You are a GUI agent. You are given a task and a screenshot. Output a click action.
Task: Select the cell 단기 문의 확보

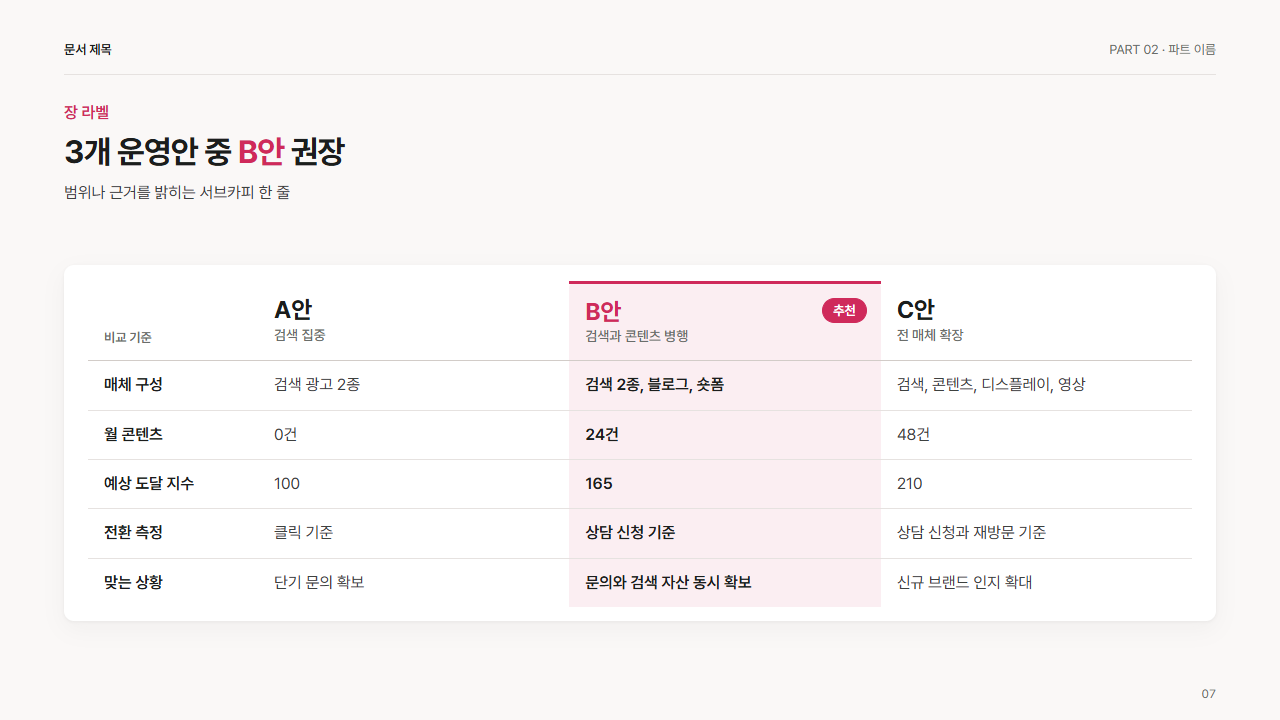[x=319, y=581]
